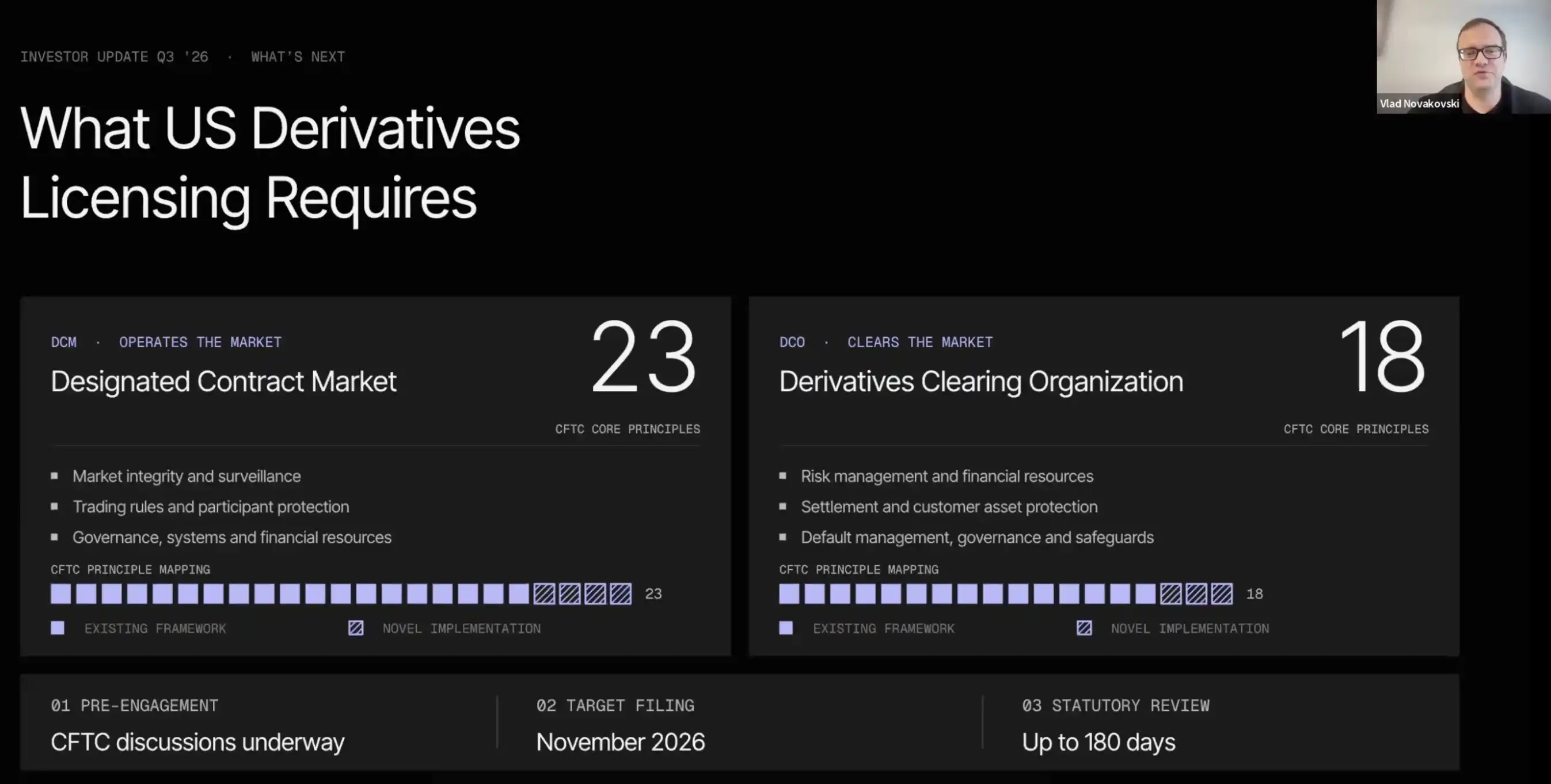The height and width of the screenshot is (784, 1551).
Task: Click 'Settlement and customer asset protection' bullet
Action: point(949,507)
